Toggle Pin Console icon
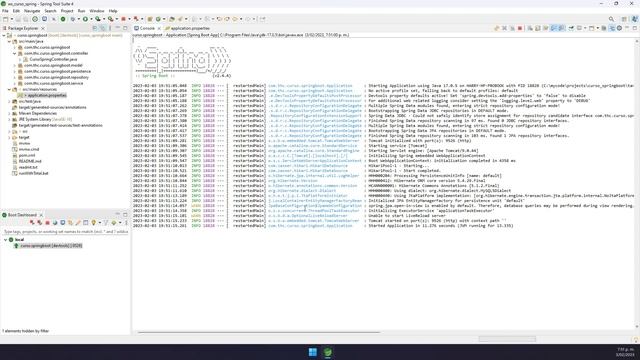Viewport: 640px width, 360px height. [x=571, y=28]
